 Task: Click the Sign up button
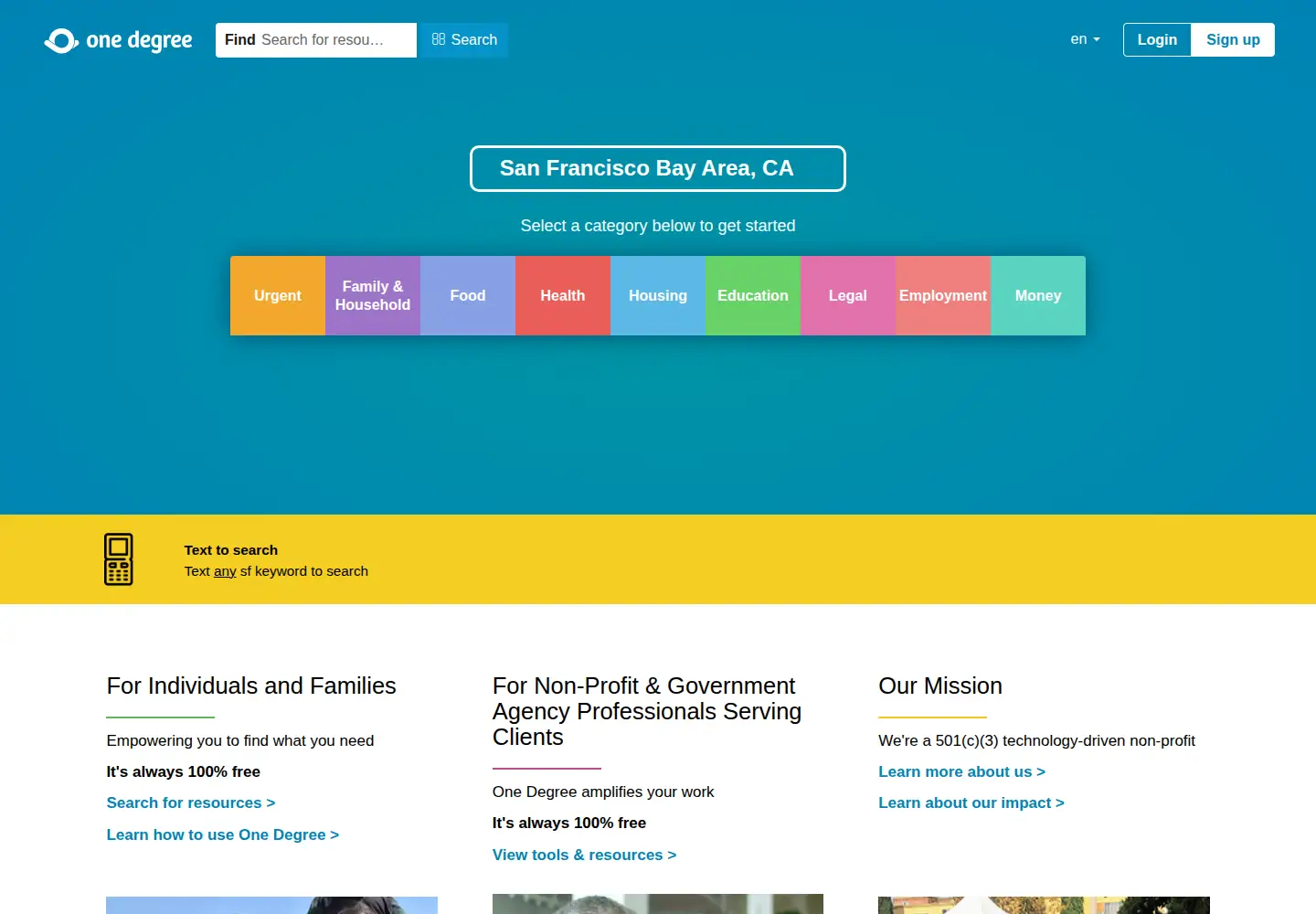pyautogui.click(x=1233, y=39)
